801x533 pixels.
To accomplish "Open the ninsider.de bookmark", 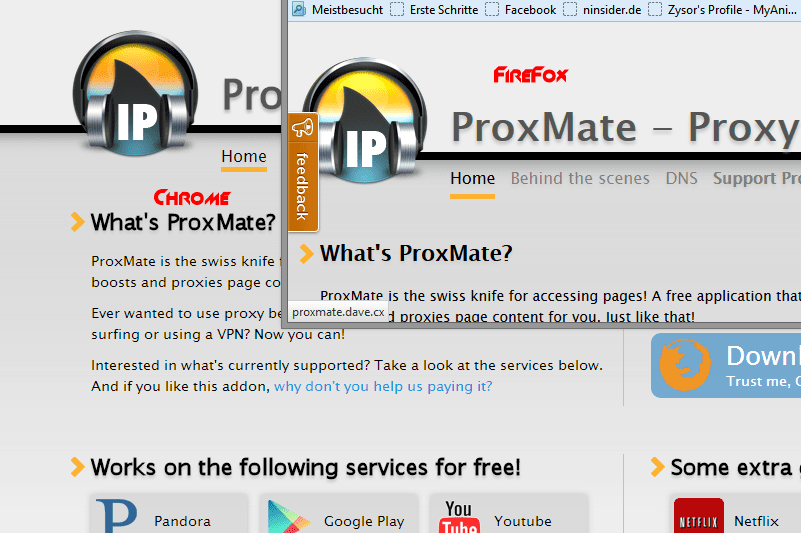I will pyautogui.click(x=602, y=10).
